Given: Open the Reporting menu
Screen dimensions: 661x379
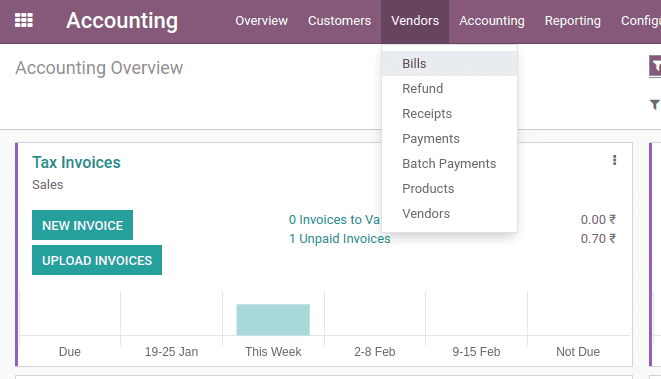Looking at the screenshot, I should click(x=572, y=21).
